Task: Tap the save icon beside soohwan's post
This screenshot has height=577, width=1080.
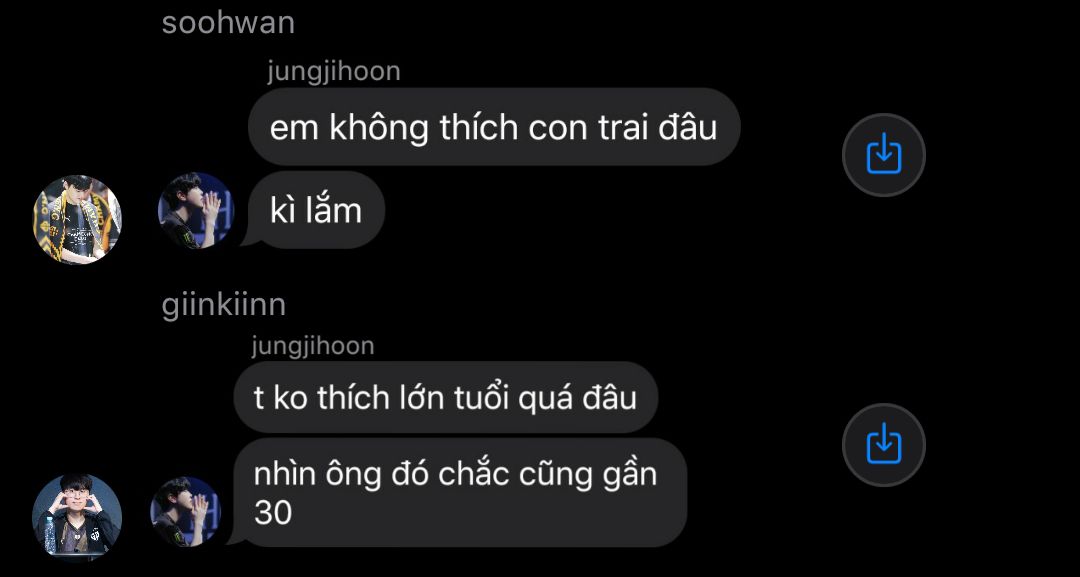Action: (884, 155)
